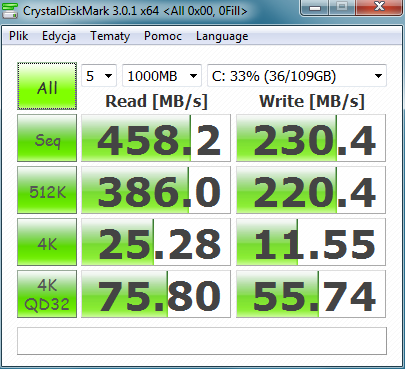Start the 512K benchmark test
The height and width of the screenshot is (369, 405).
47,190
